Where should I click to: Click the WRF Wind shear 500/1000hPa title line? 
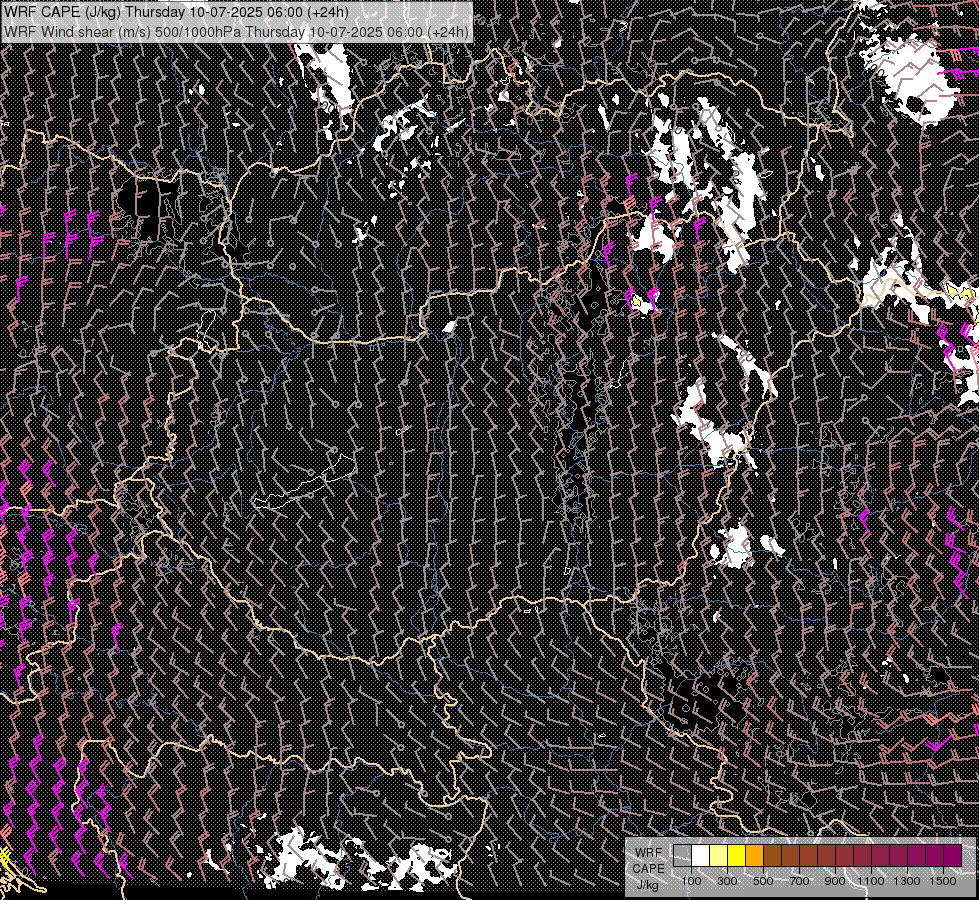237,31
